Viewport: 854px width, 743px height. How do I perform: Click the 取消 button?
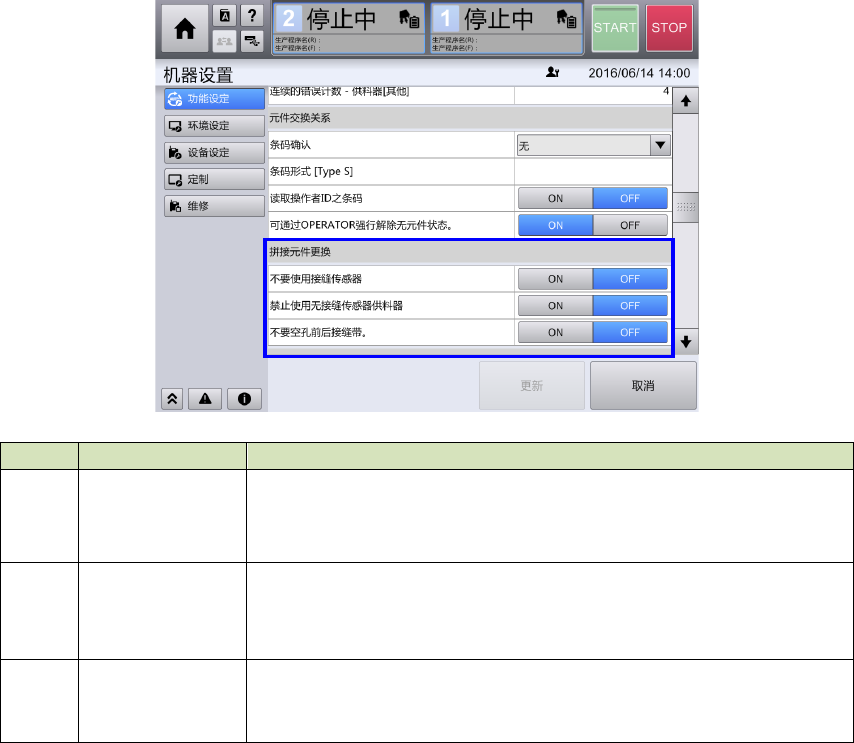643,386
